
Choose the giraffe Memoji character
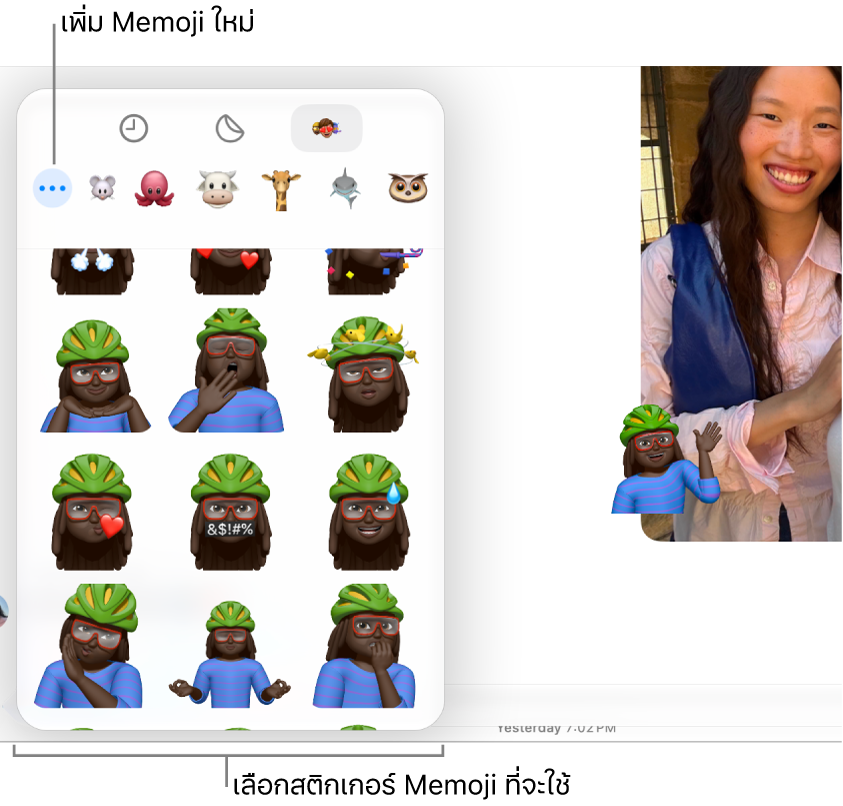[281, 190]
